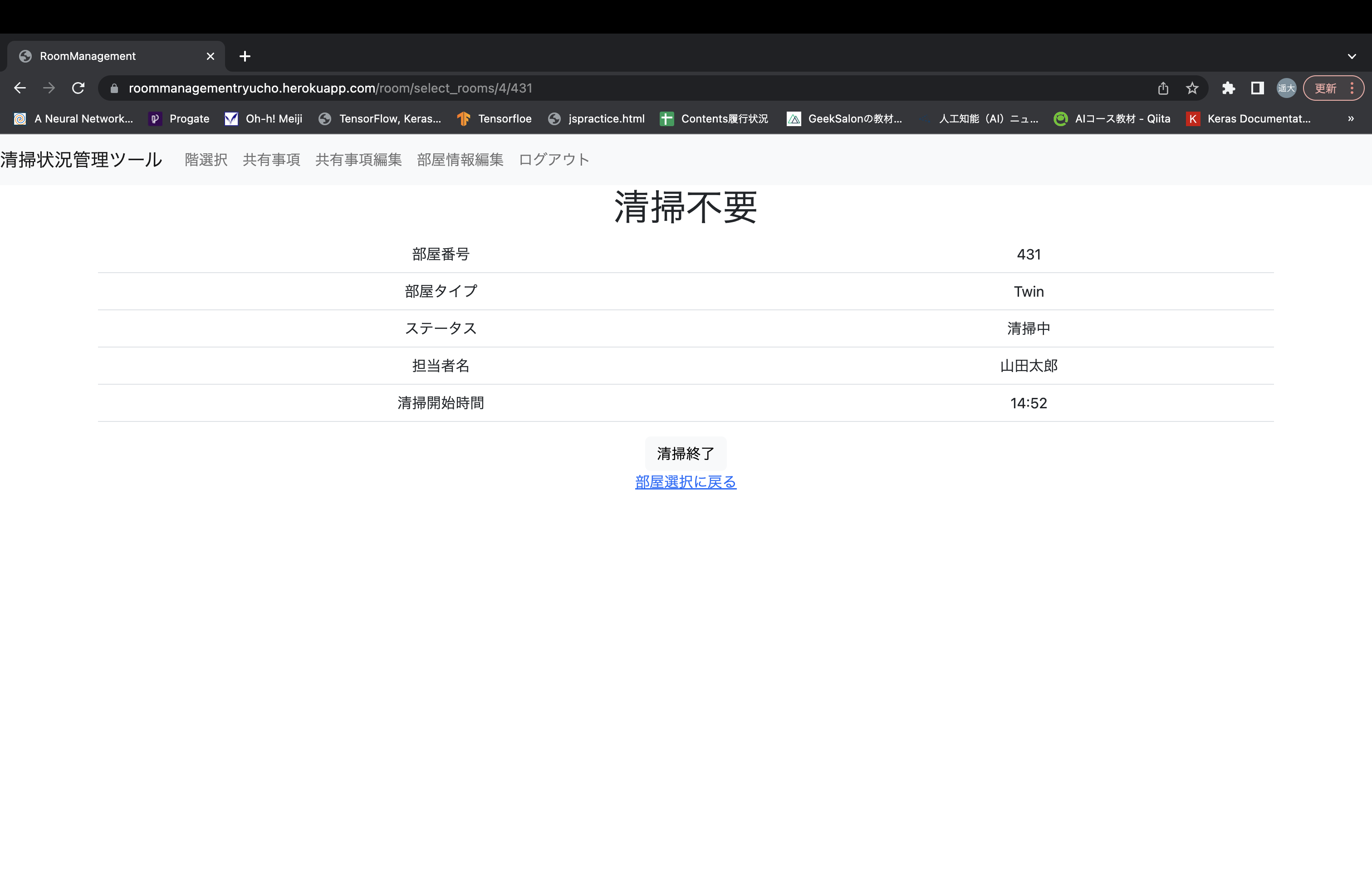This screenshot has height=891, width=1372.
Task: Click the browser forward arrow
Action: coord(49,88)
